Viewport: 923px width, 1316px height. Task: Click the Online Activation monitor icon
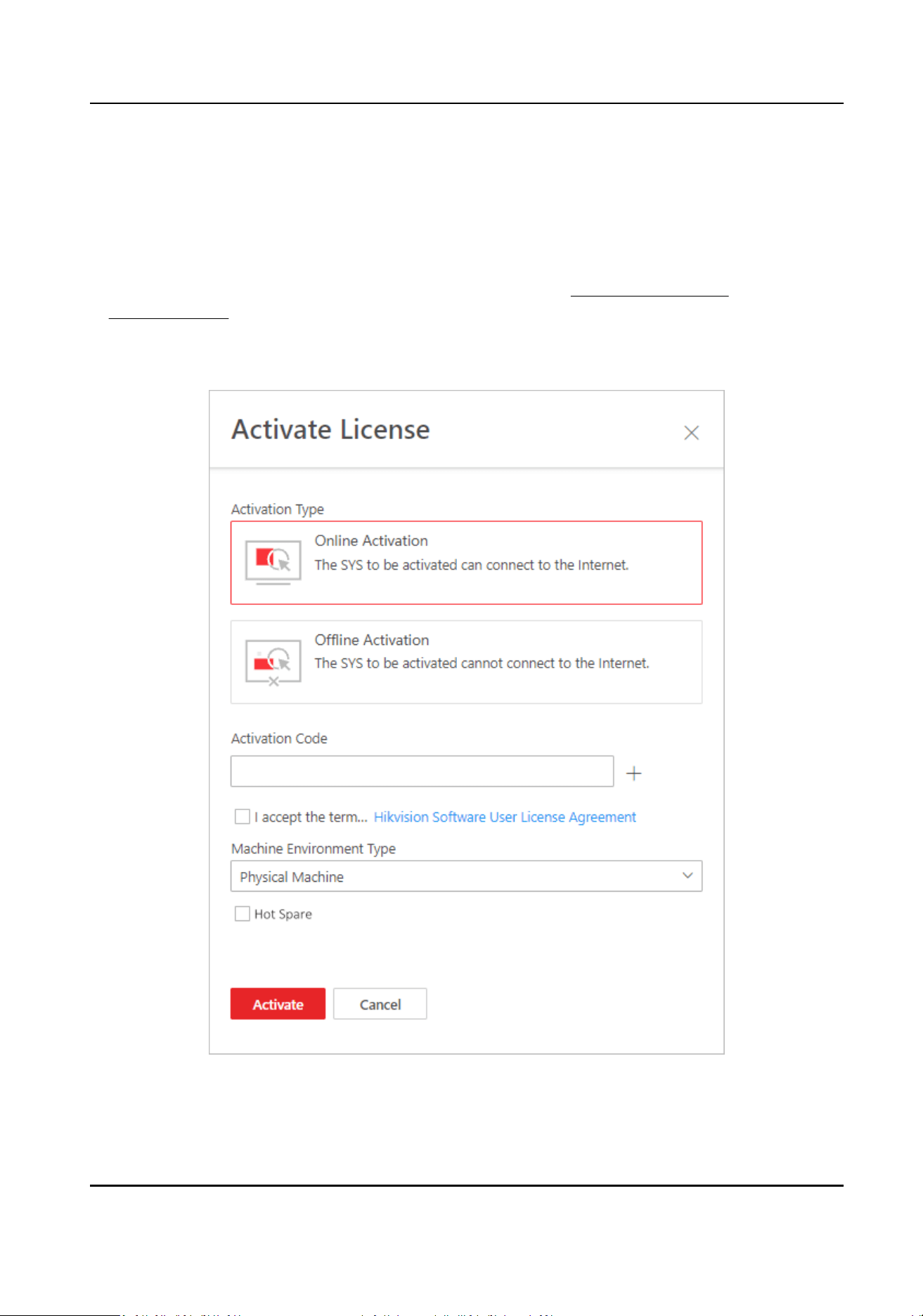click(x=273, y=562)
